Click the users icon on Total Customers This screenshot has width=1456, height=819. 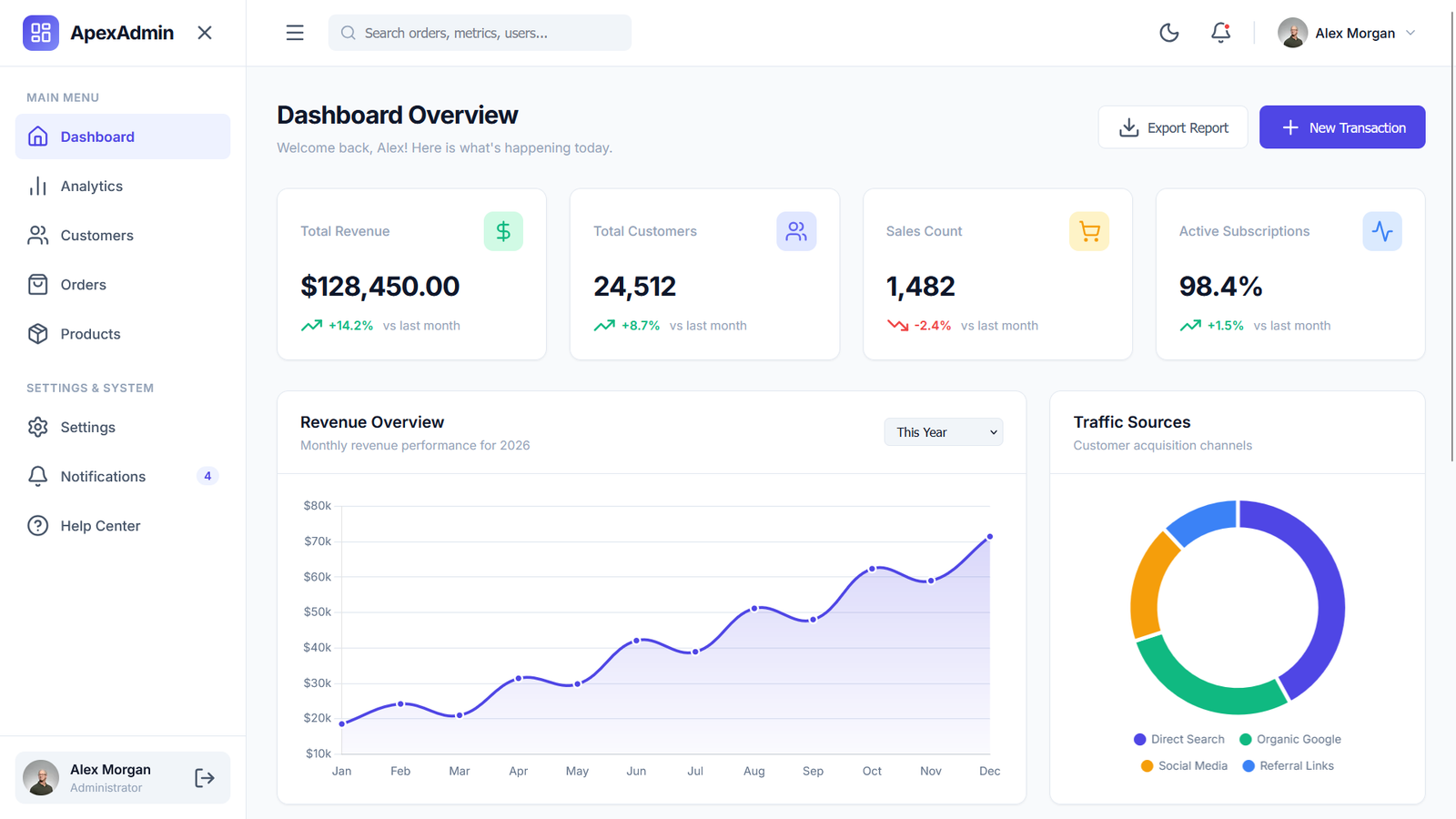pos(796,231)
